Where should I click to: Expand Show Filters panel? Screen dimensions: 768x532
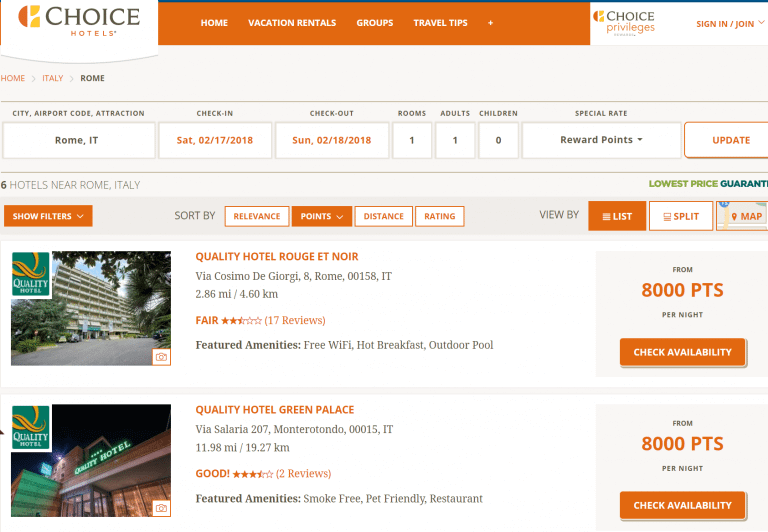[x=48, y=216]
